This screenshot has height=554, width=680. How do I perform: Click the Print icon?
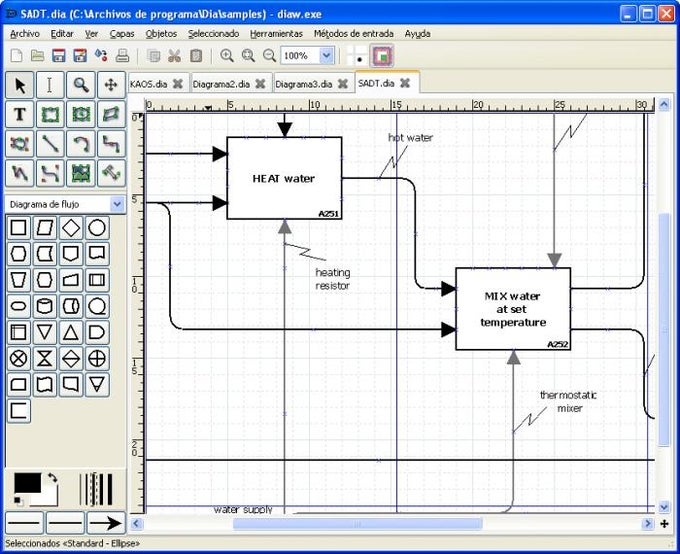coord(122,56)
